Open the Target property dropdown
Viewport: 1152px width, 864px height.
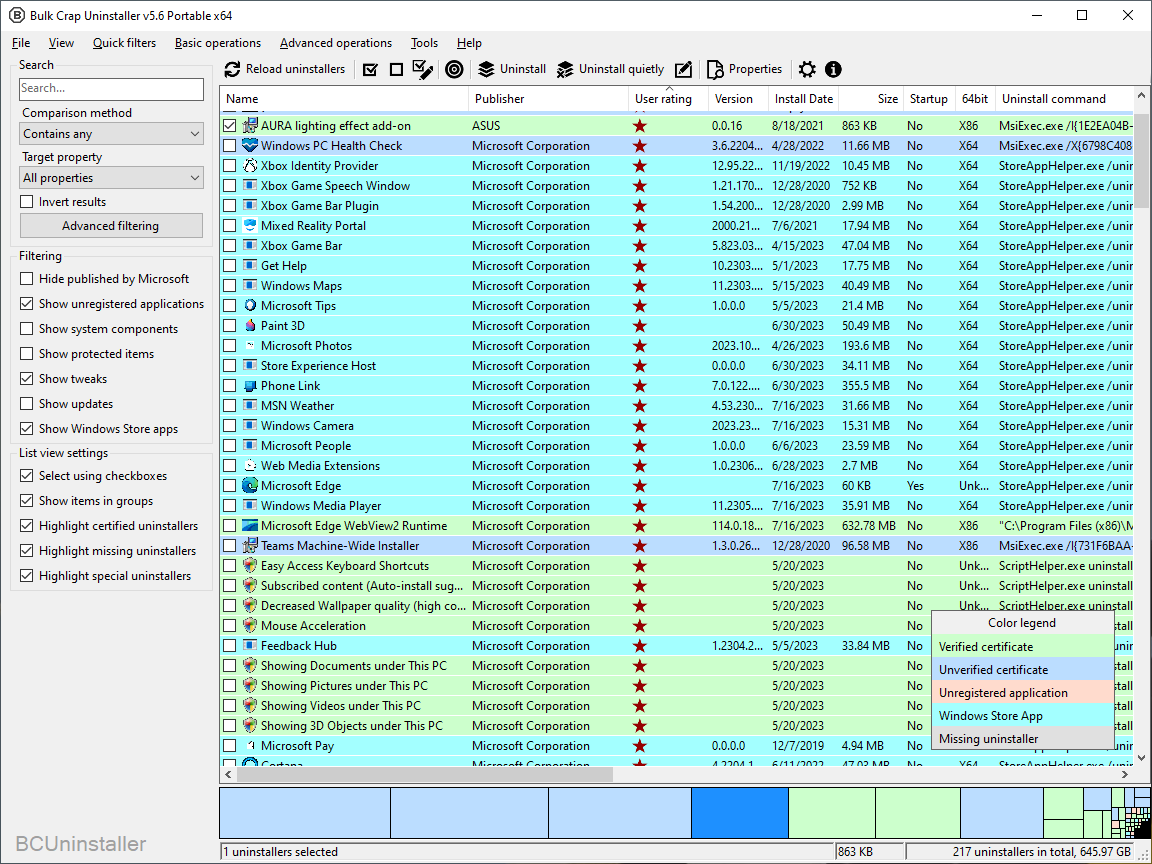pyautogui.click(x=111, y=178)
